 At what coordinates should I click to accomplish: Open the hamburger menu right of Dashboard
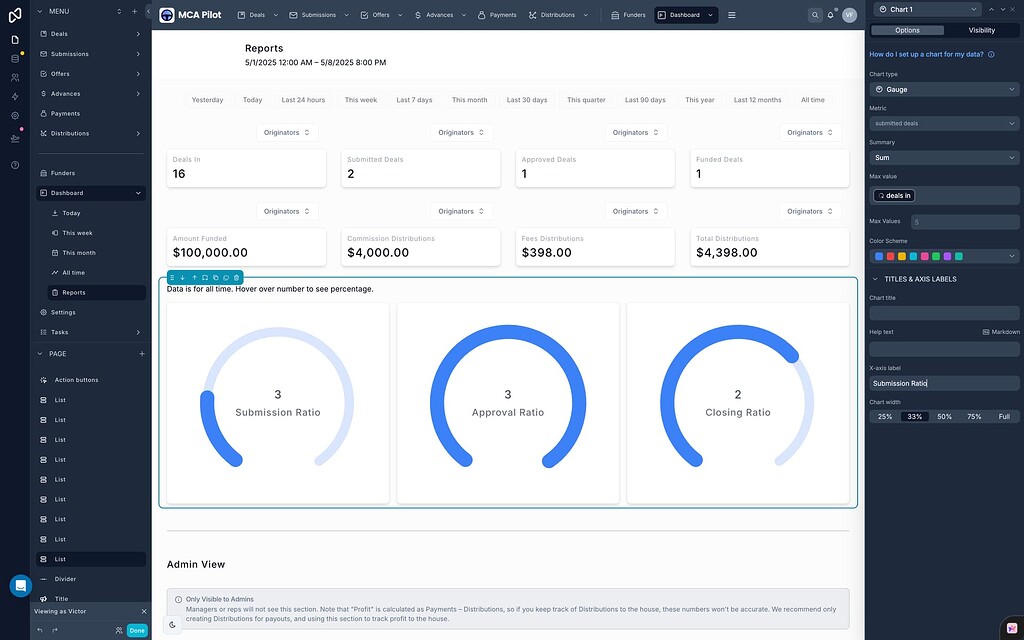pyautogui.click(x=732, y=15)
